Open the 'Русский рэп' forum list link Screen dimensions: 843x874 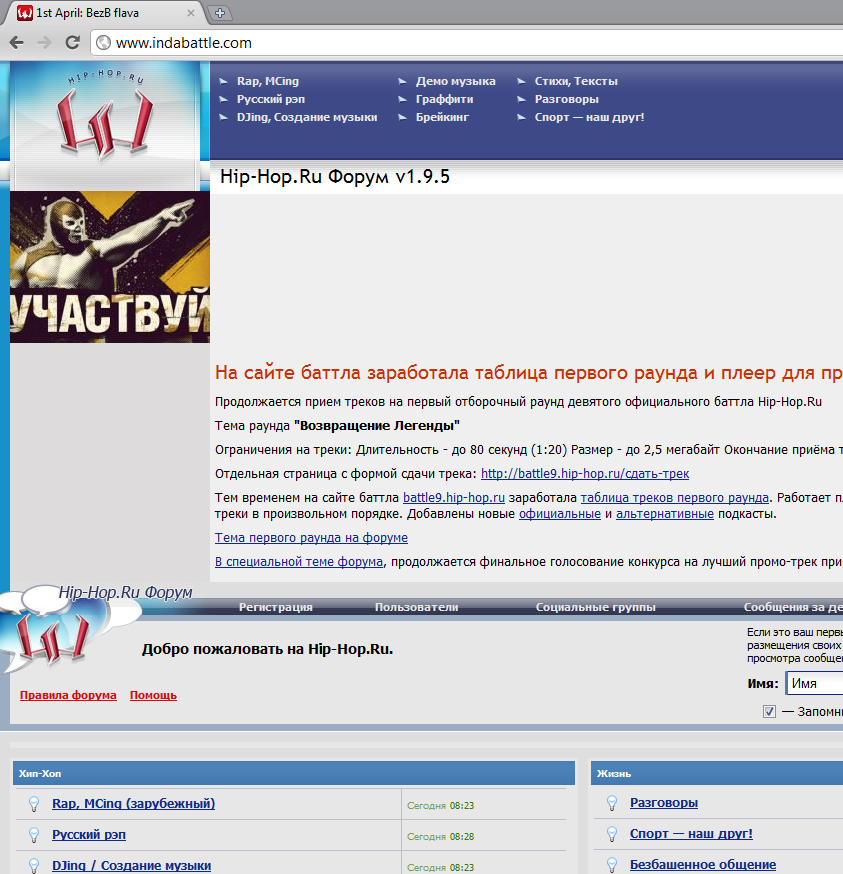(x=89, y=835)
